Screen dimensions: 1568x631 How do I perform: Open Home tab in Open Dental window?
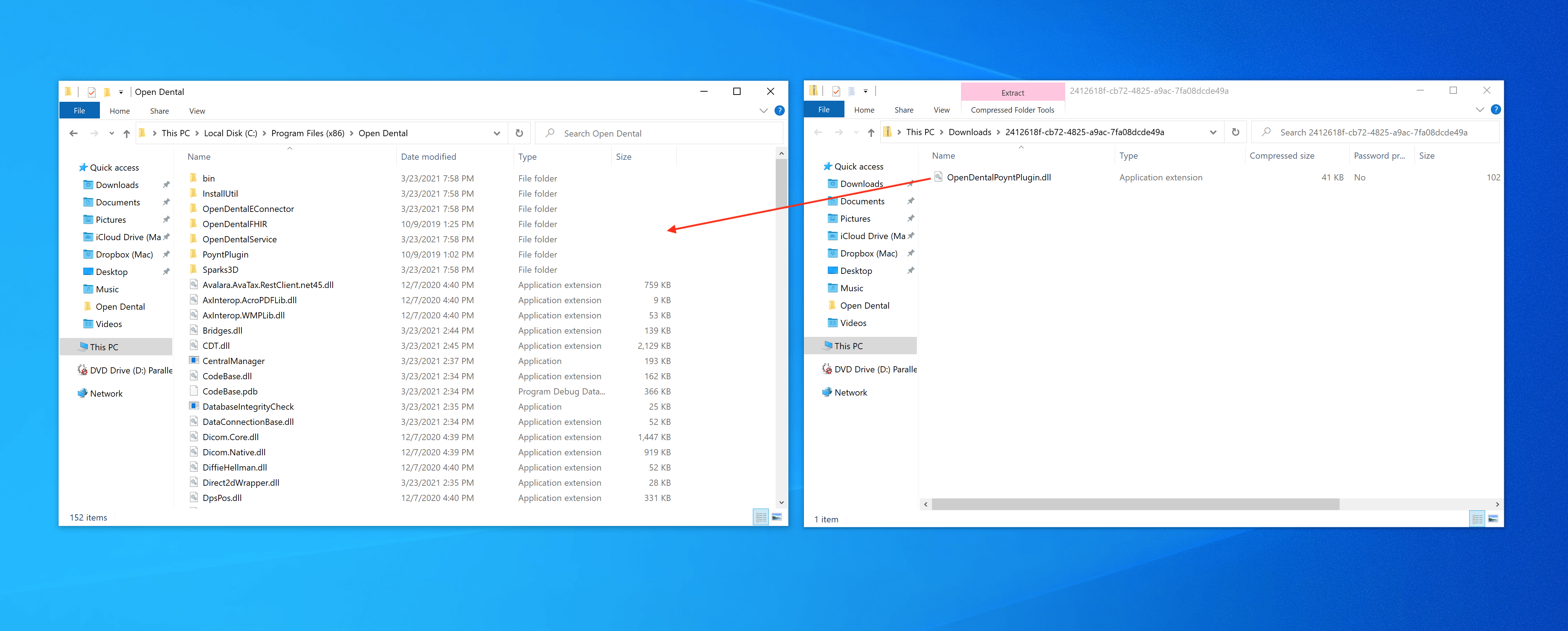[119, 111]
